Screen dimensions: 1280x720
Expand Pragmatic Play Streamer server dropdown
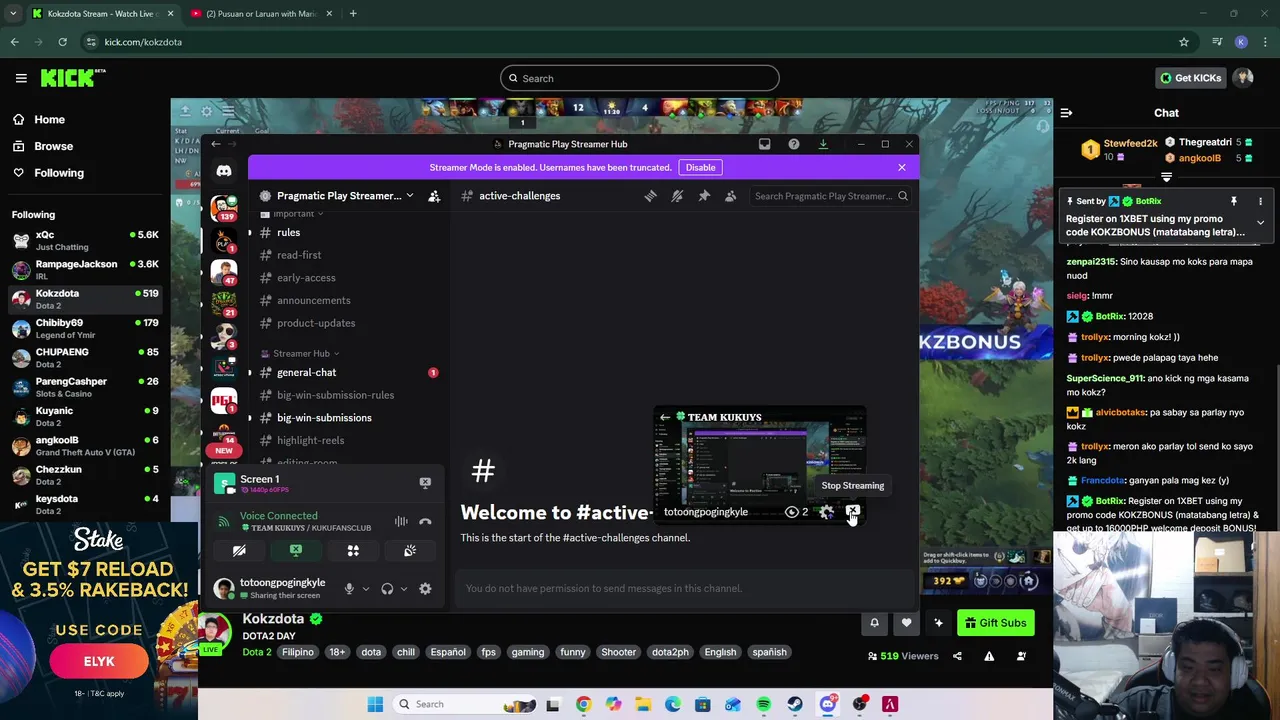click(x=409, y=196)
